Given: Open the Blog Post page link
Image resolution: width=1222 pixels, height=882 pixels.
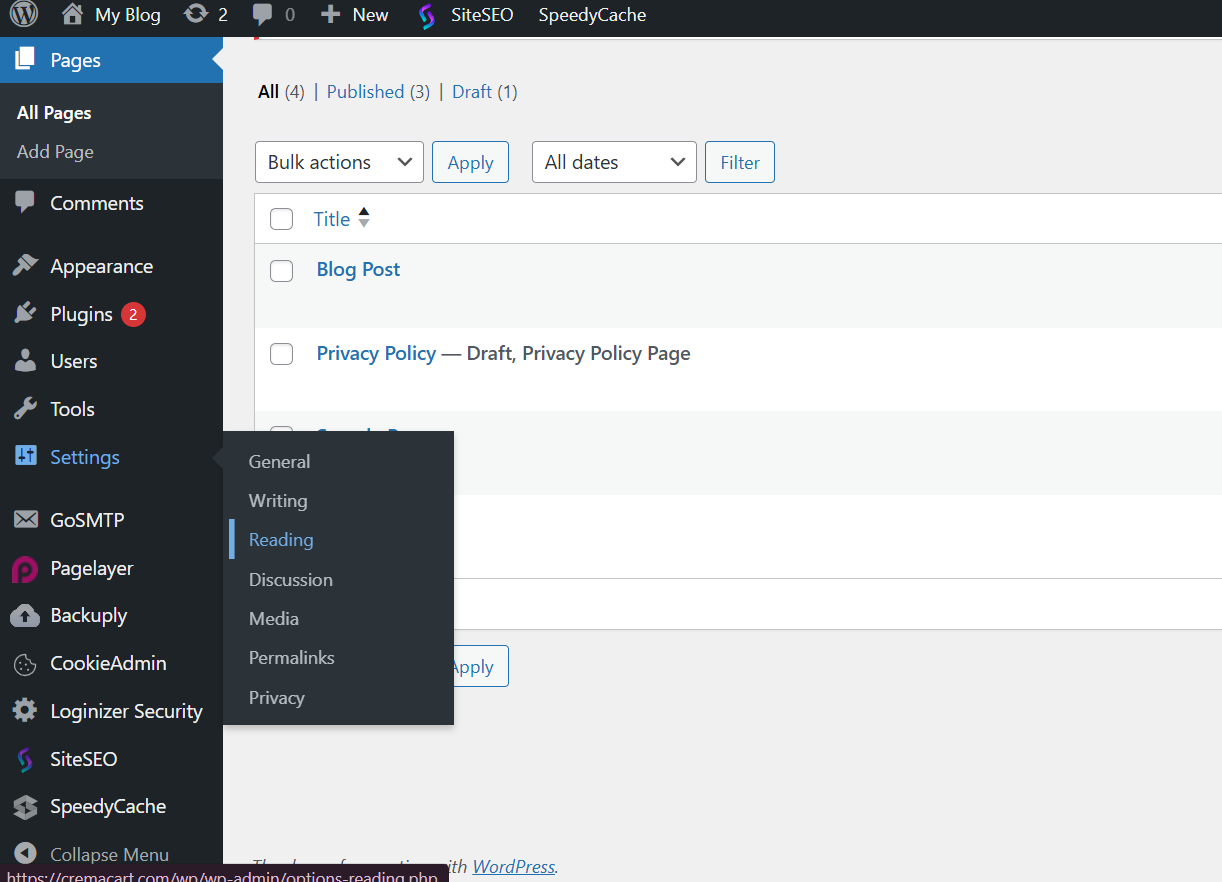Looking at the screenshot, I should point(358,269).
